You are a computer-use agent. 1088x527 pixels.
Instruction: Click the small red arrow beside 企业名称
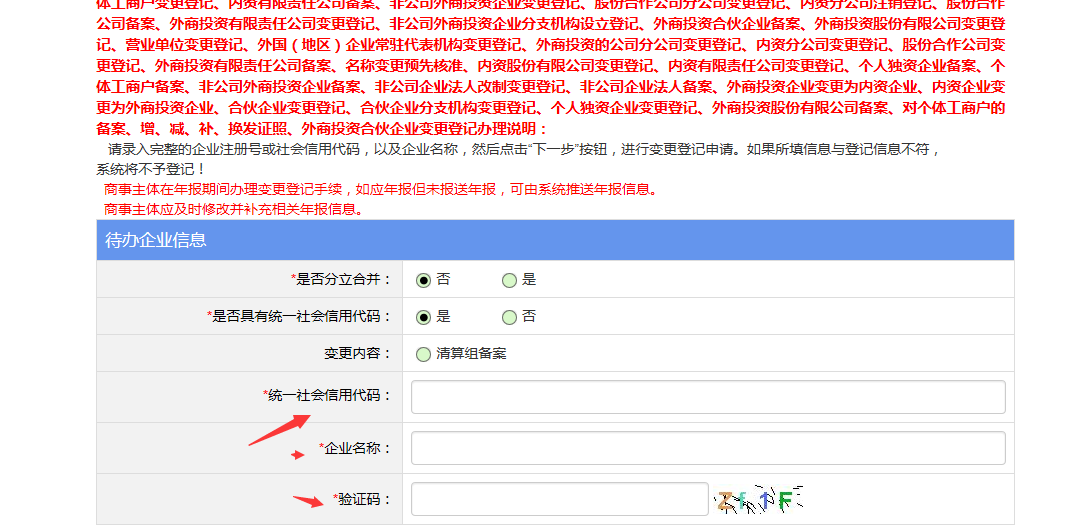297,455
